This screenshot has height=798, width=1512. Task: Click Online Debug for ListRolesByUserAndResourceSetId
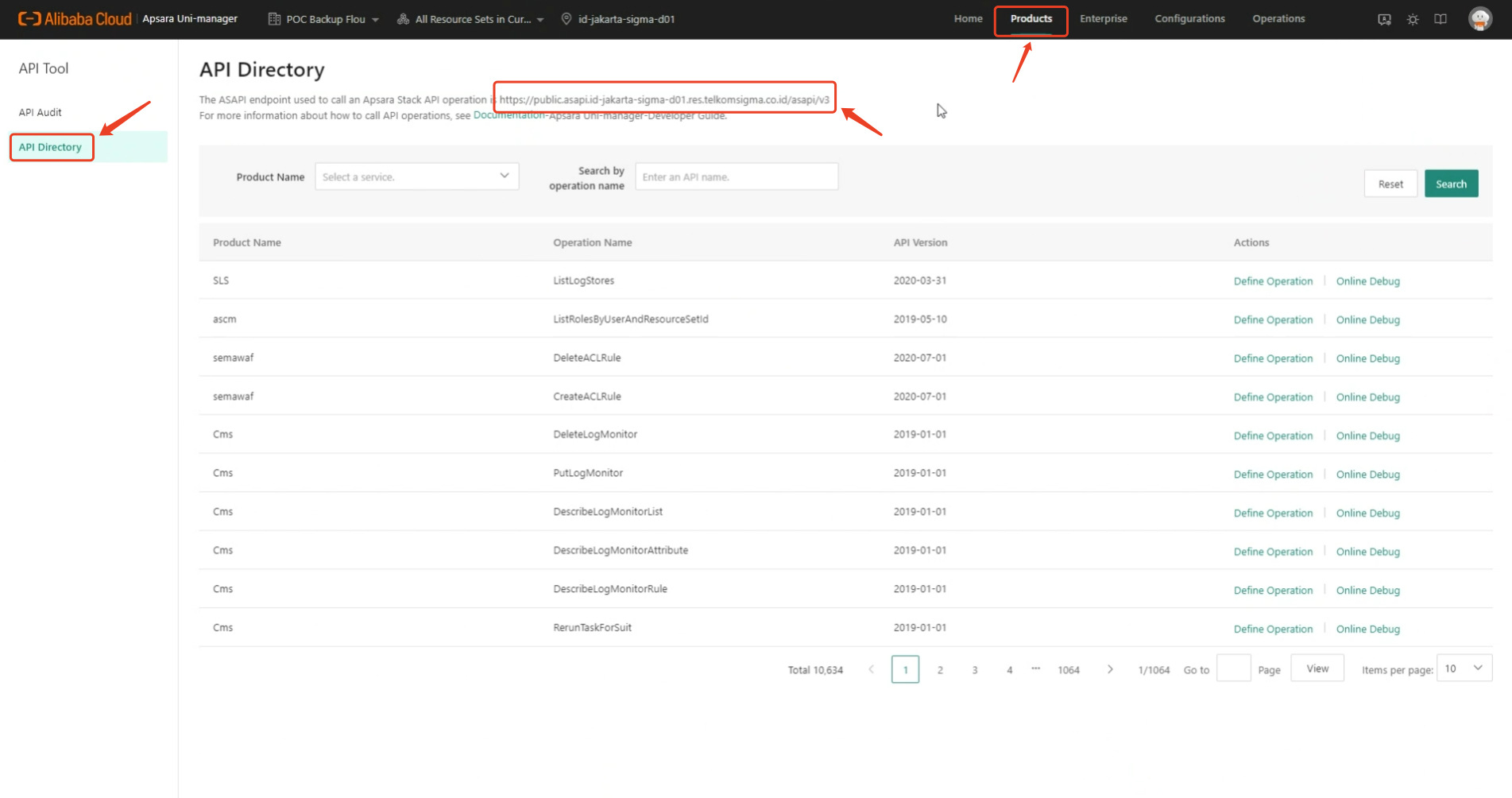[x=1367, y=320]
